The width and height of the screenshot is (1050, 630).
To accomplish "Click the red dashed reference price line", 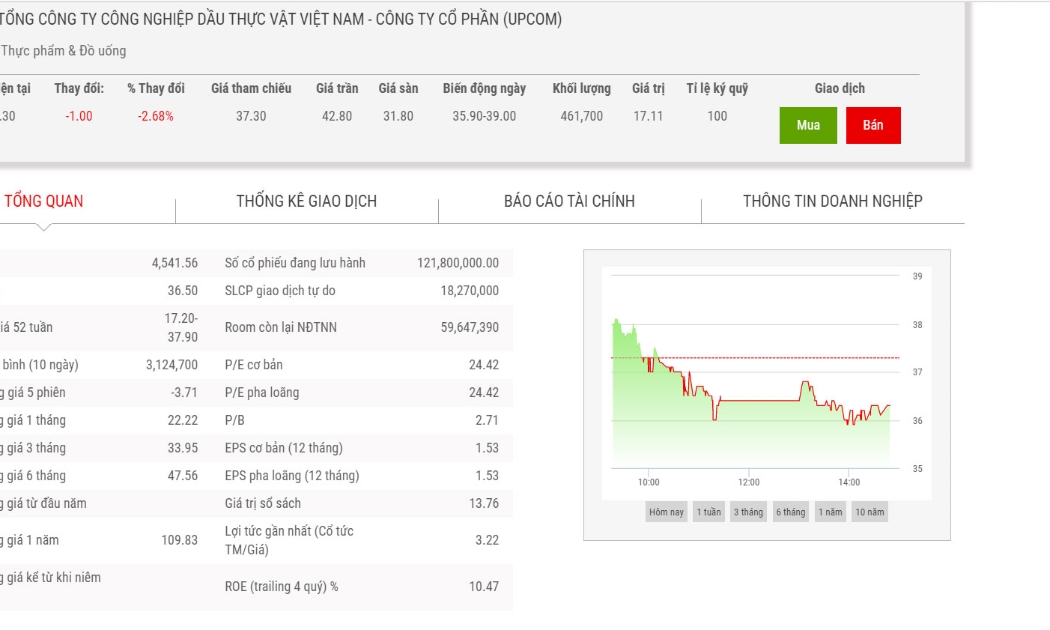I will 755,358.
